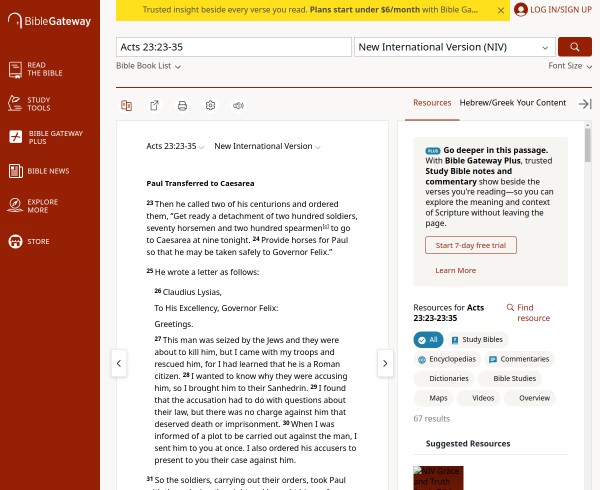Go to Bible News section

(39, 171)
